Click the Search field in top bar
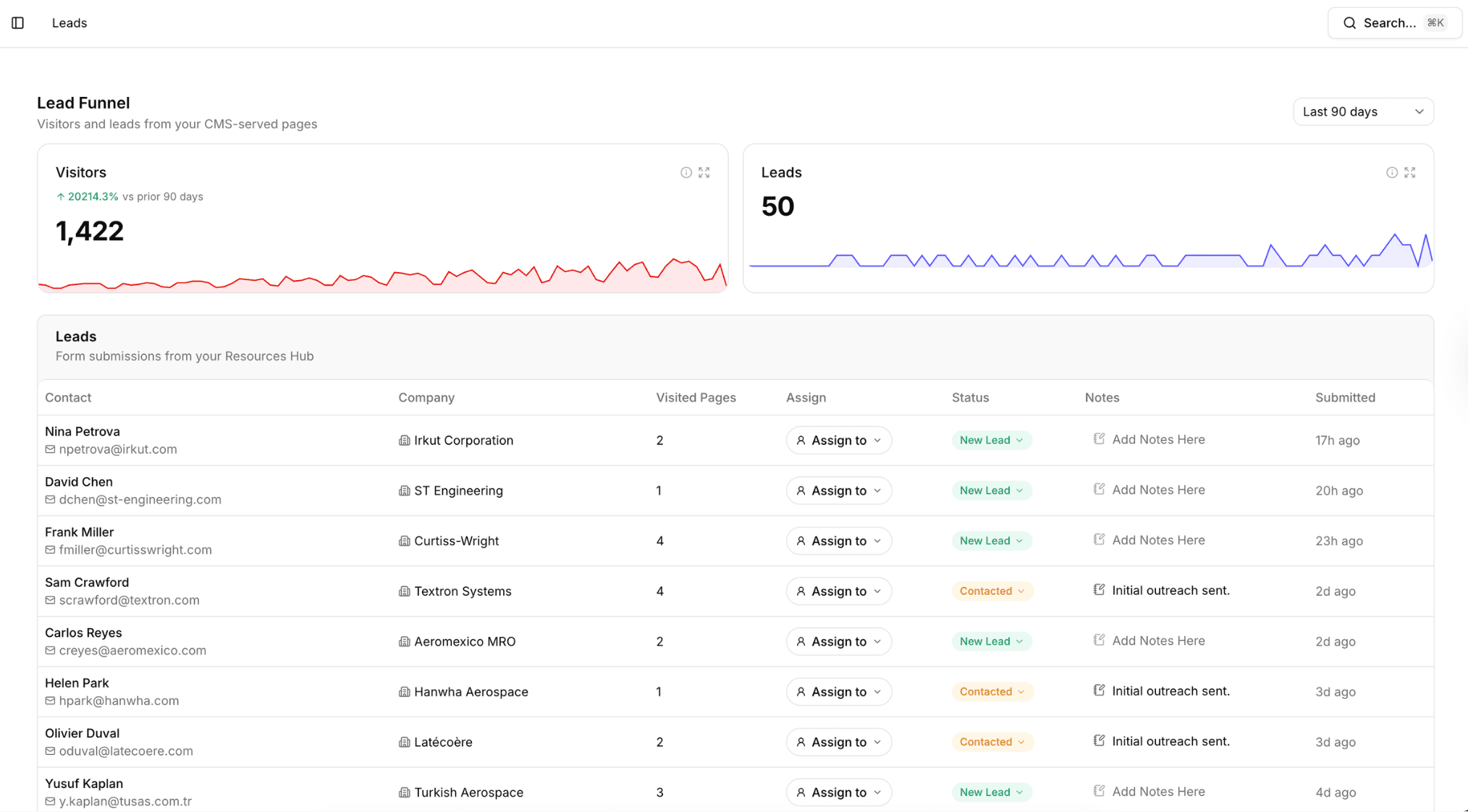Screen dimensions: 1468x812 point(1394,23)
